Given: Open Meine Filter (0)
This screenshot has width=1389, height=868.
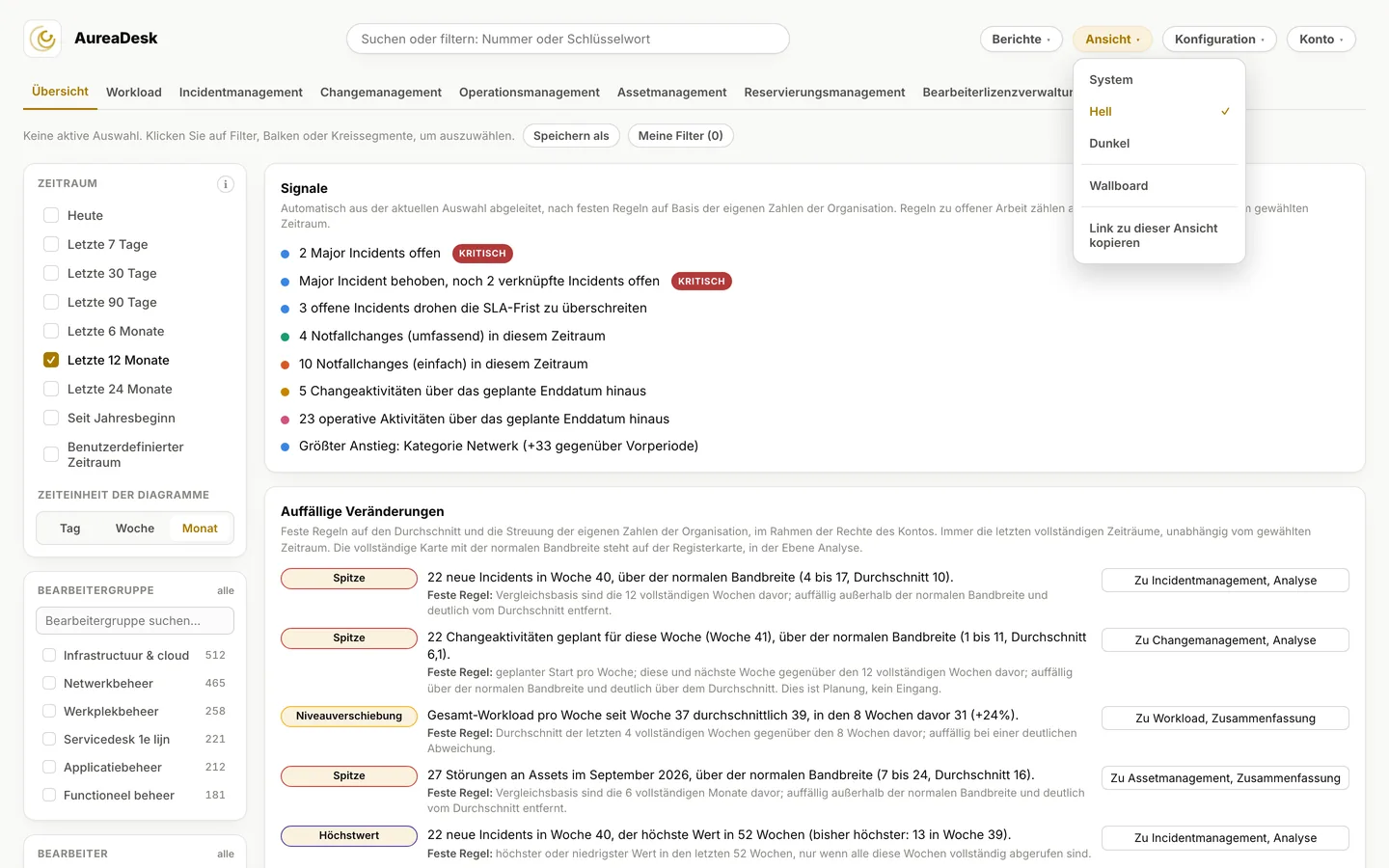Looking at the screenshot, I should 680,136.
